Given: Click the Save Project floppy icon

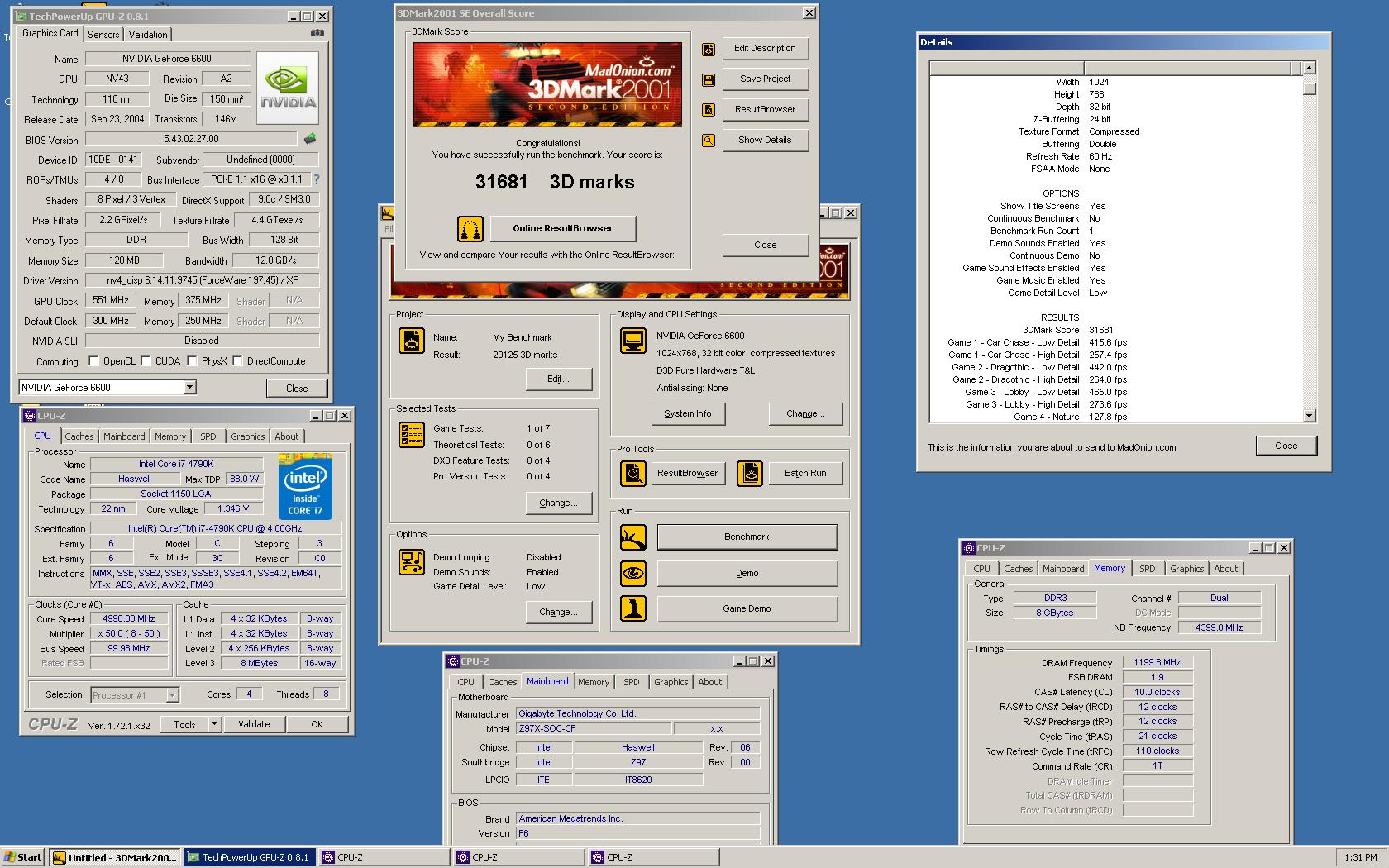Looking at the screenshot, I should click(x=709, y=79).
